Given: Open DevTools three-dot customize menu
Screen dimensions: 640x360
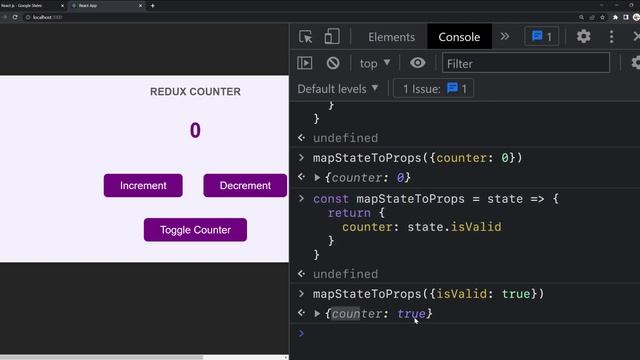Looking at the screenshot, I should (x=611, y=37).
